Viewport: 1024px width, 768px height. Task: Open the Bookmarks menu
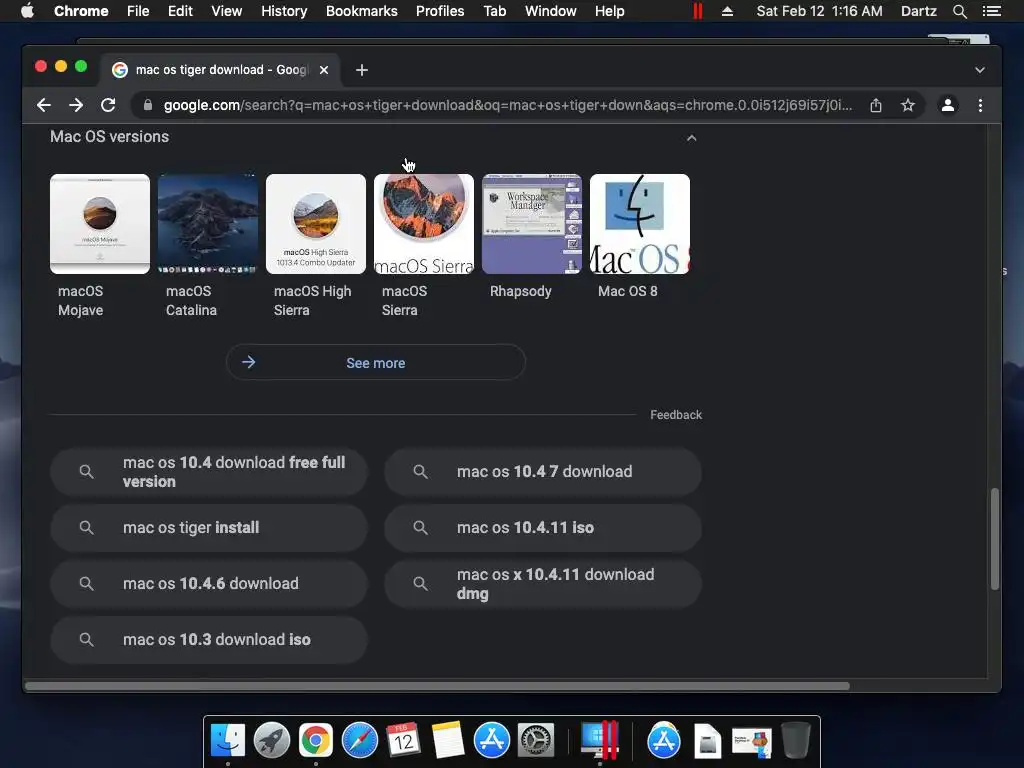click(x=362, y=11)
